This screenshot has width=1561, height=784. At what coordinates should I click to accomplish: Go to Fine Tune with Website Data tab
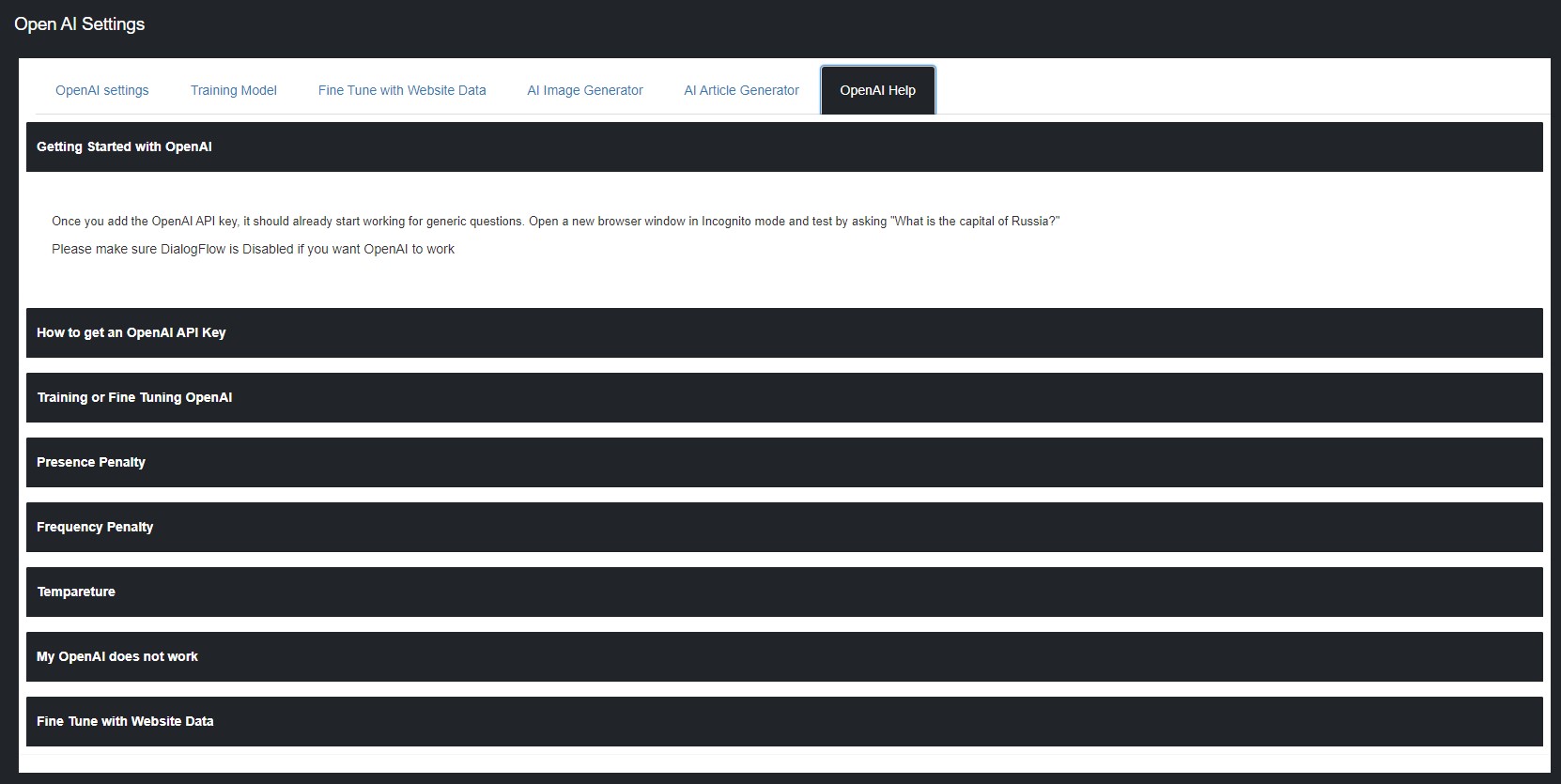click(x=402, y=90)
